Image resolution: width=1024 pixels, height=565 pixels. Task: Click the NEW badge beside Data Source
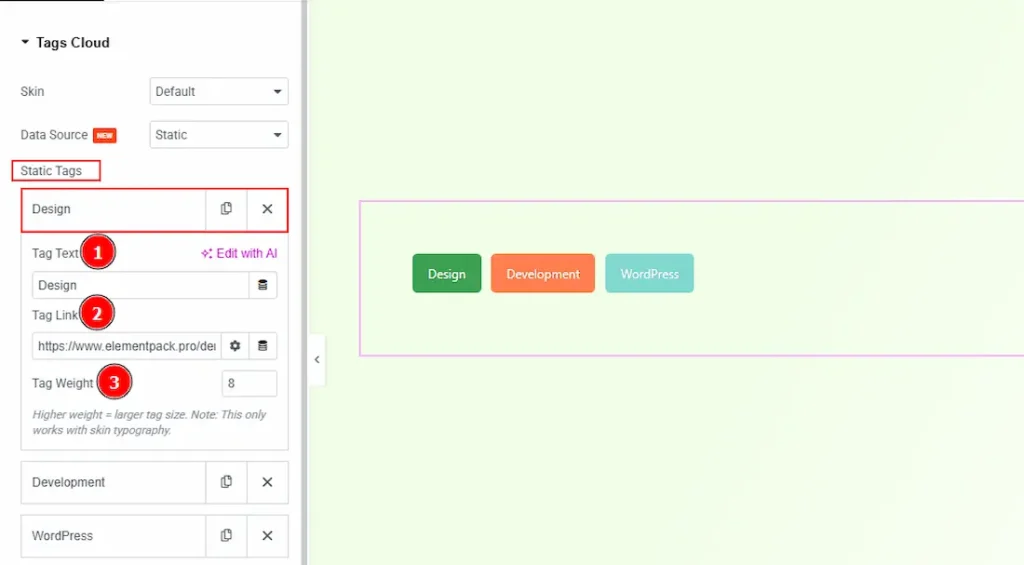(x=104, y=135)
